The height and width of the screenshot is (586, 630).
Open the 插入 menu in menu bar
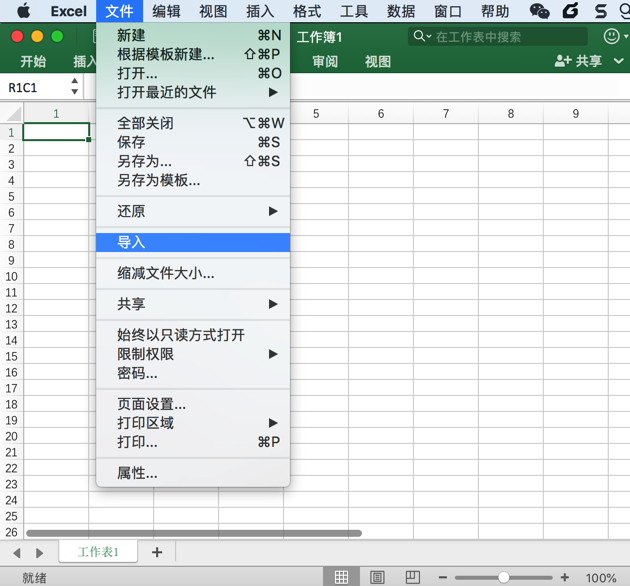(260, 11)
